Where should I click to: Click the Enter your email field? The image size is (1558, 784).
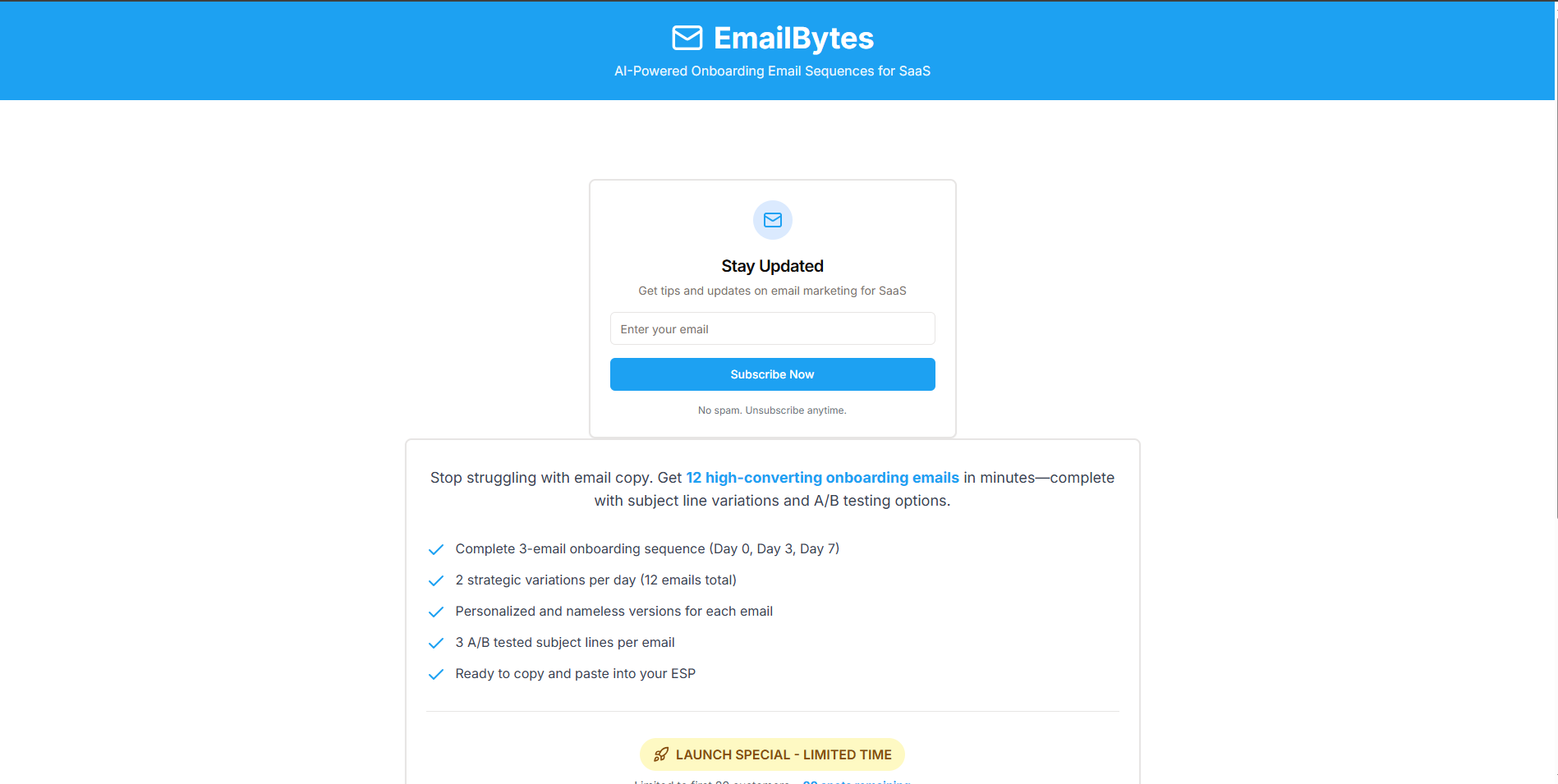tap(772, 328)
